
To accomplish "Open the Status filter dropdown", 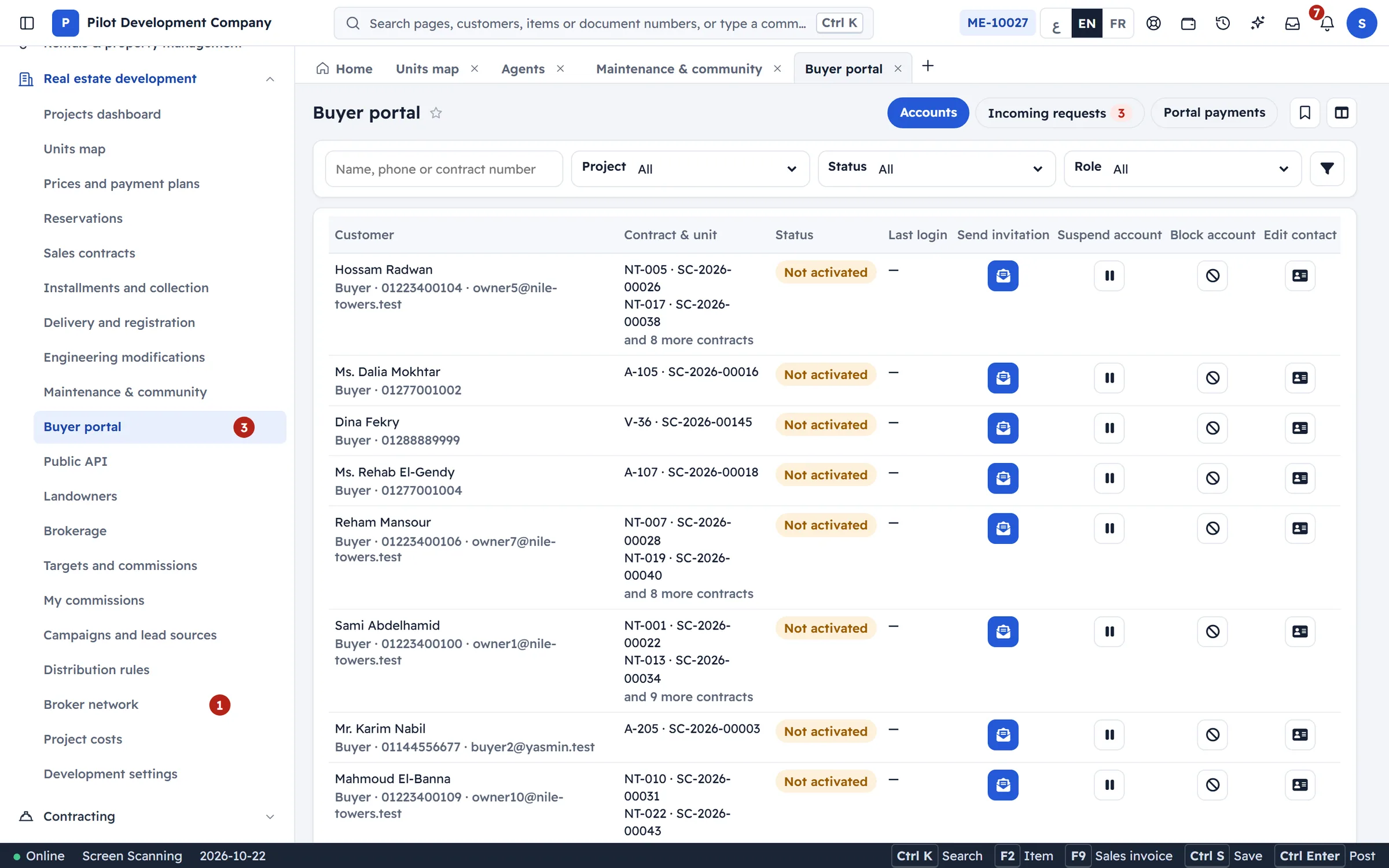I will [x=936, y=168].
